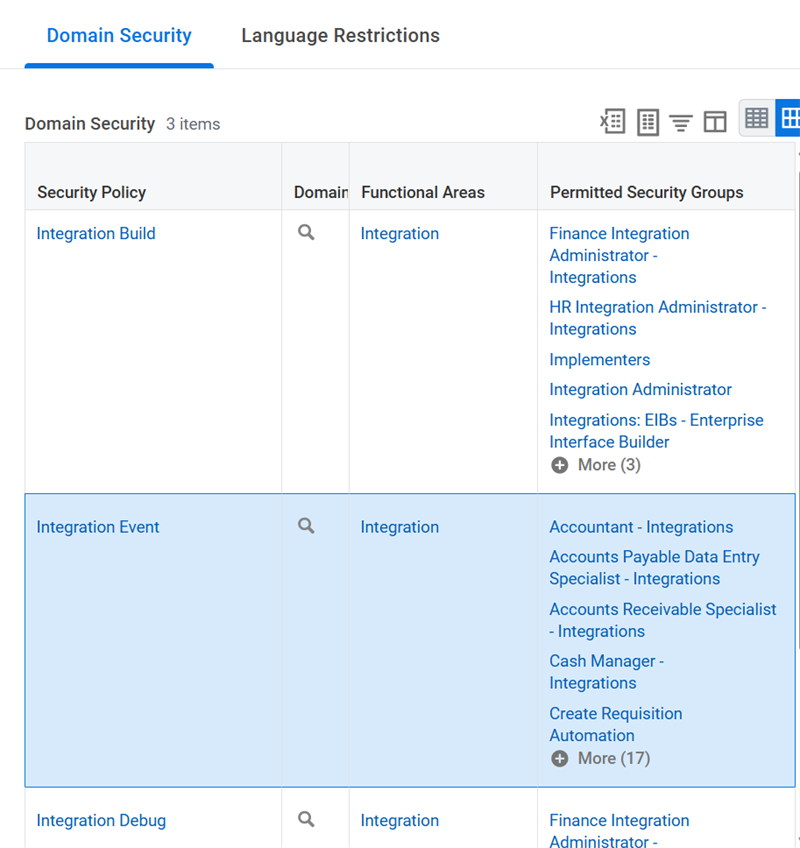The height and width of the screenshot is (848, 800).
Task: Open the Integration Administrator security group
Action: pyautogui.click(x=640, y=389)
